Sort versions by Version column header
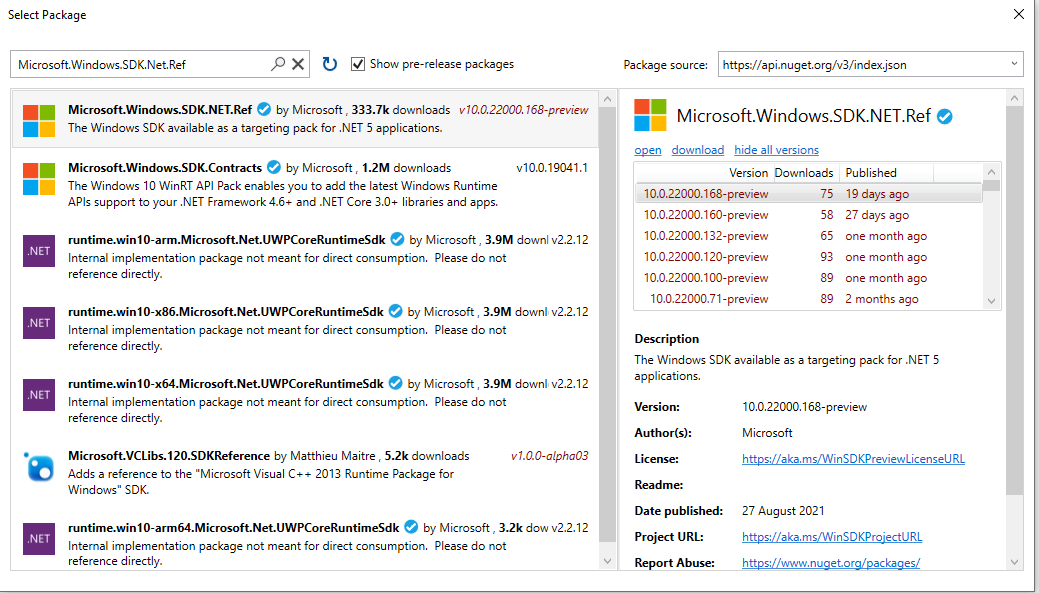Screen dimensions: 1039x593 click(x=703, y=172)
